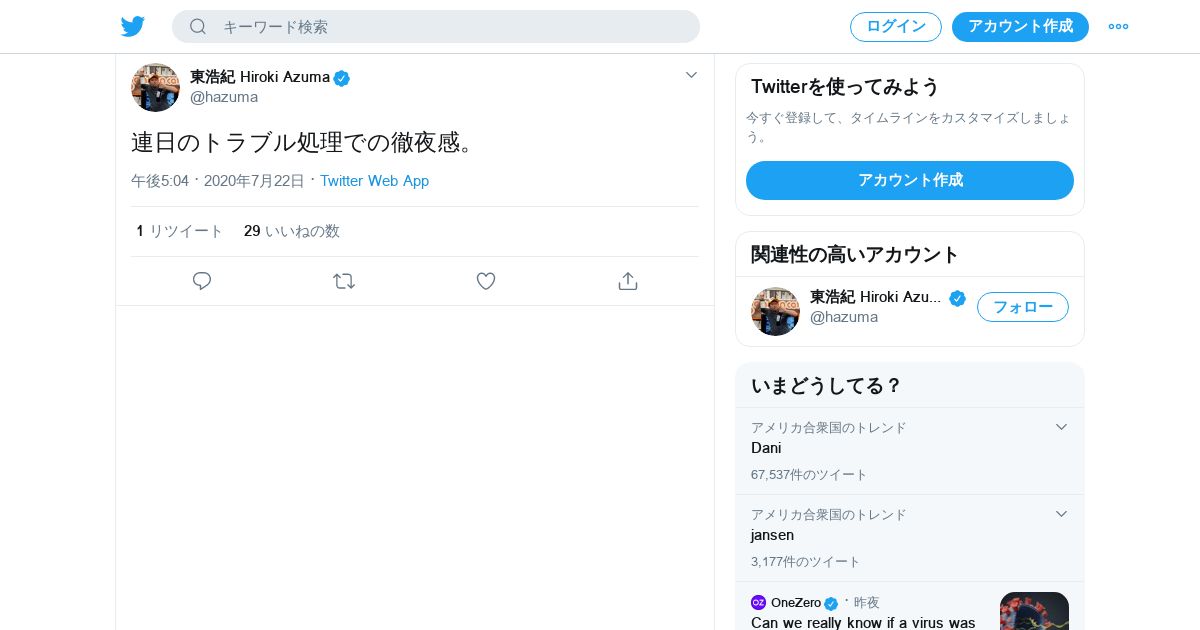Screen dimensions: 1200x630
Task: Open the three-dot more menu
Action: [1118, 26]
